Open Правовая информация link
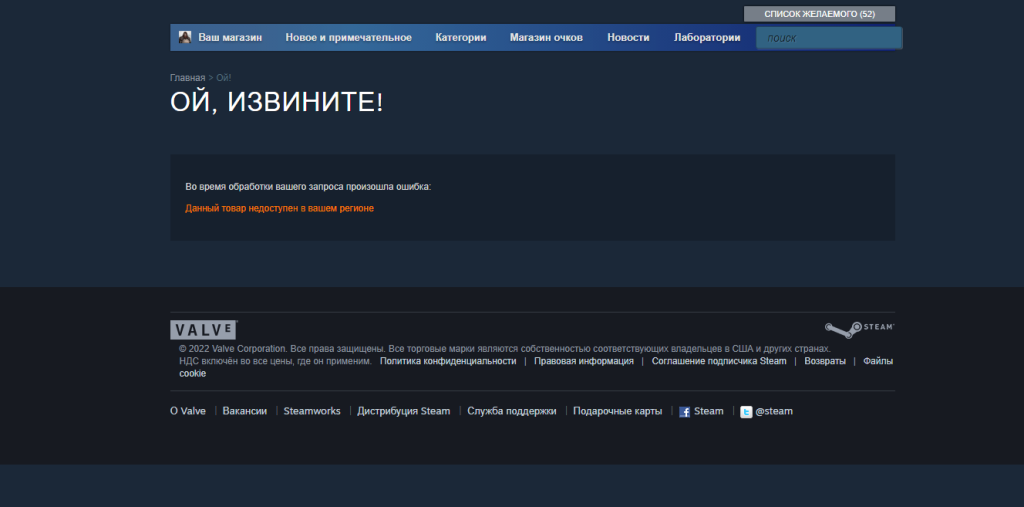This screenshot has height=507, width=1024. point(584,361)
